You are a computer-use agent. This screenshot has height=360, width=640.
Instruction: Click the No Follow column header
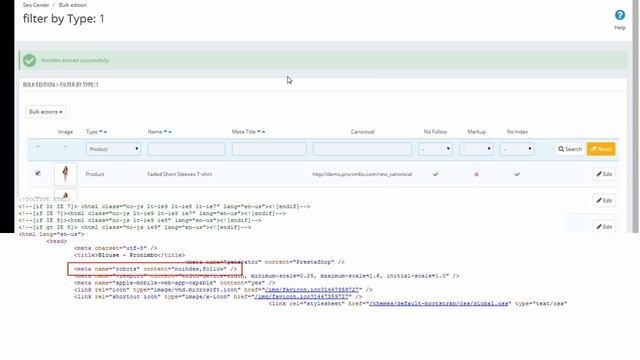(435, 132)
